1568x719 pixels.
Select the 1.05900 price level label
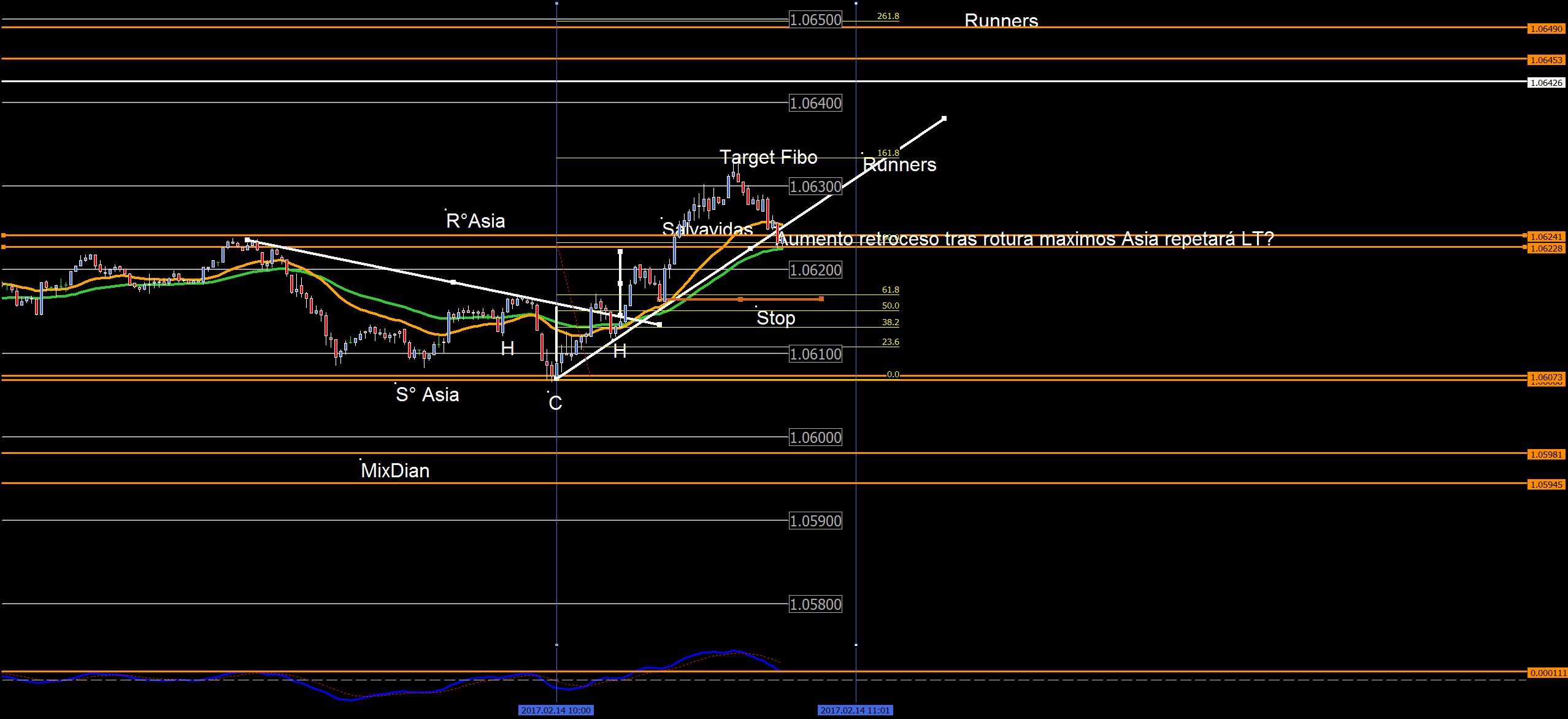coord(815,521)
